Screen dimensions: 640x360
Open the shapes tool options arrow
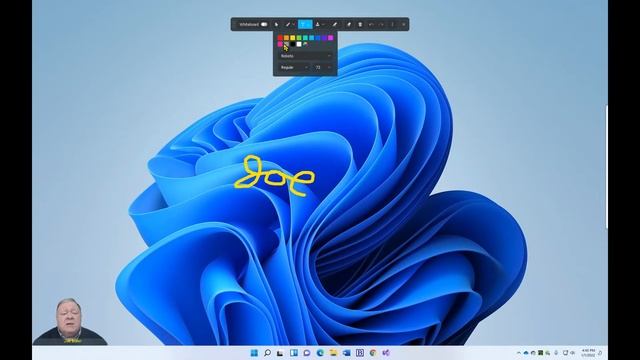(x=323, y=24)
